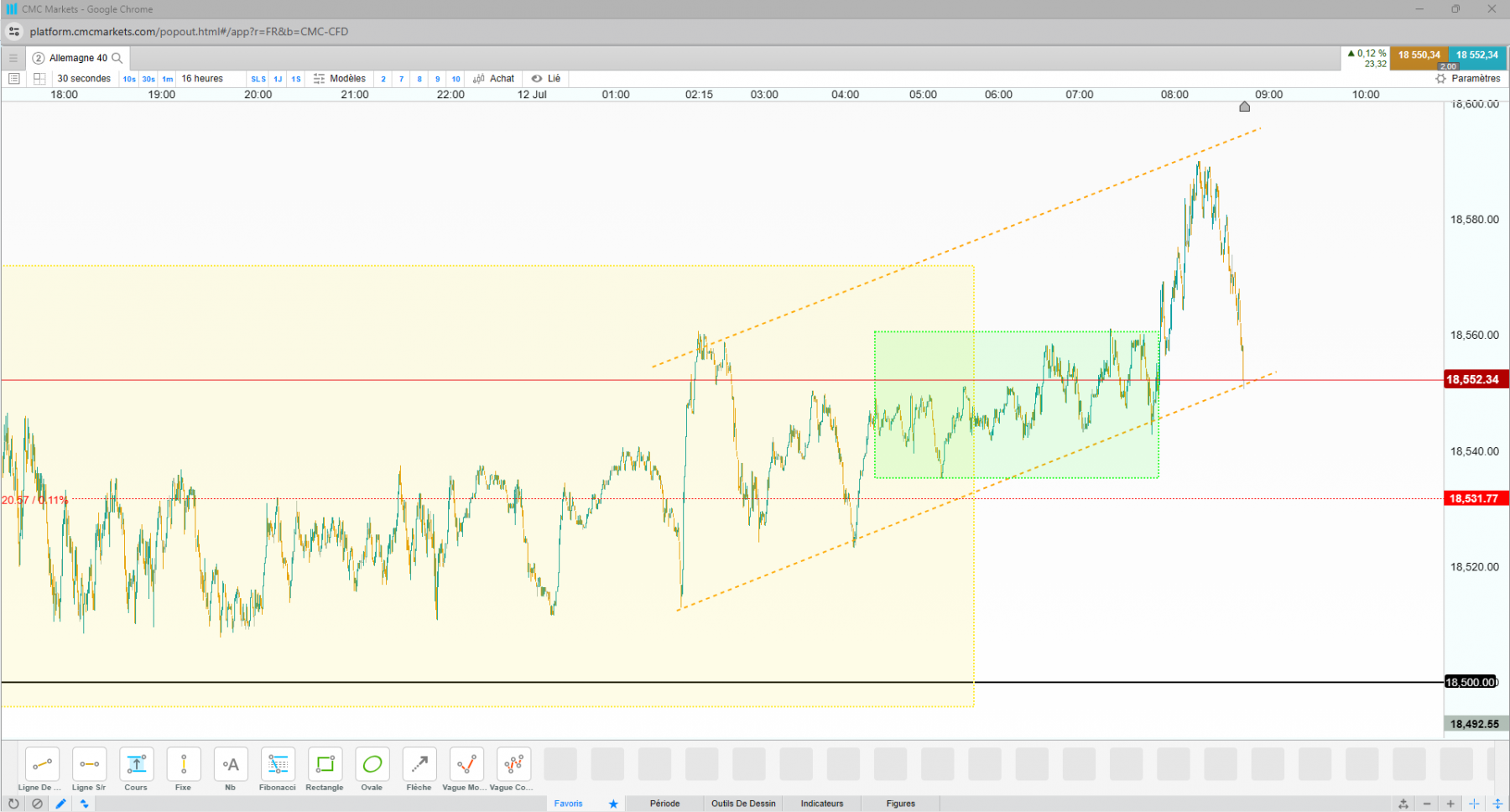Click the blue buy price 18 552,34
The width and height of the screenshot is (1510, 812).
[1477, 55]
